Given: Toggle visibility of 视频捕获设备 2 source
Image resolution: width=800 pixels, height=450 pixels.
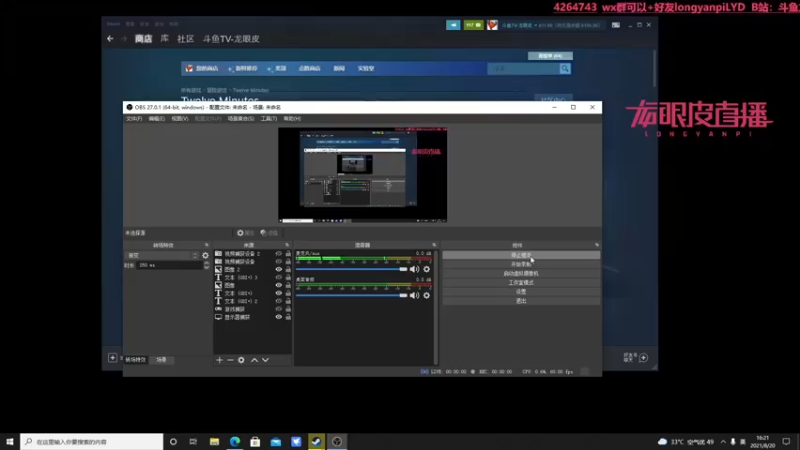Looking at the screenshot, I should [279, 253].
